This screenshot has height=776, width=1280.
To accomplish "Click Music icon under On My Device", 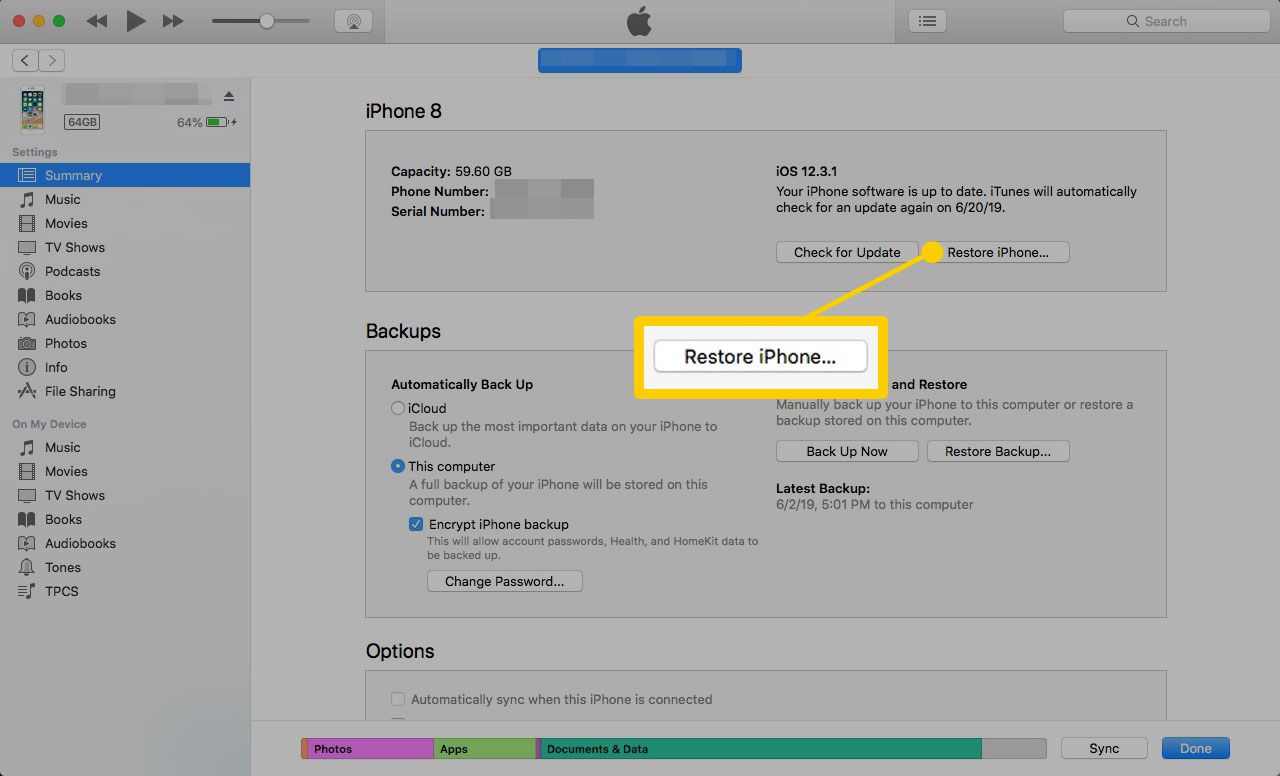I will (x=27, y=447).
